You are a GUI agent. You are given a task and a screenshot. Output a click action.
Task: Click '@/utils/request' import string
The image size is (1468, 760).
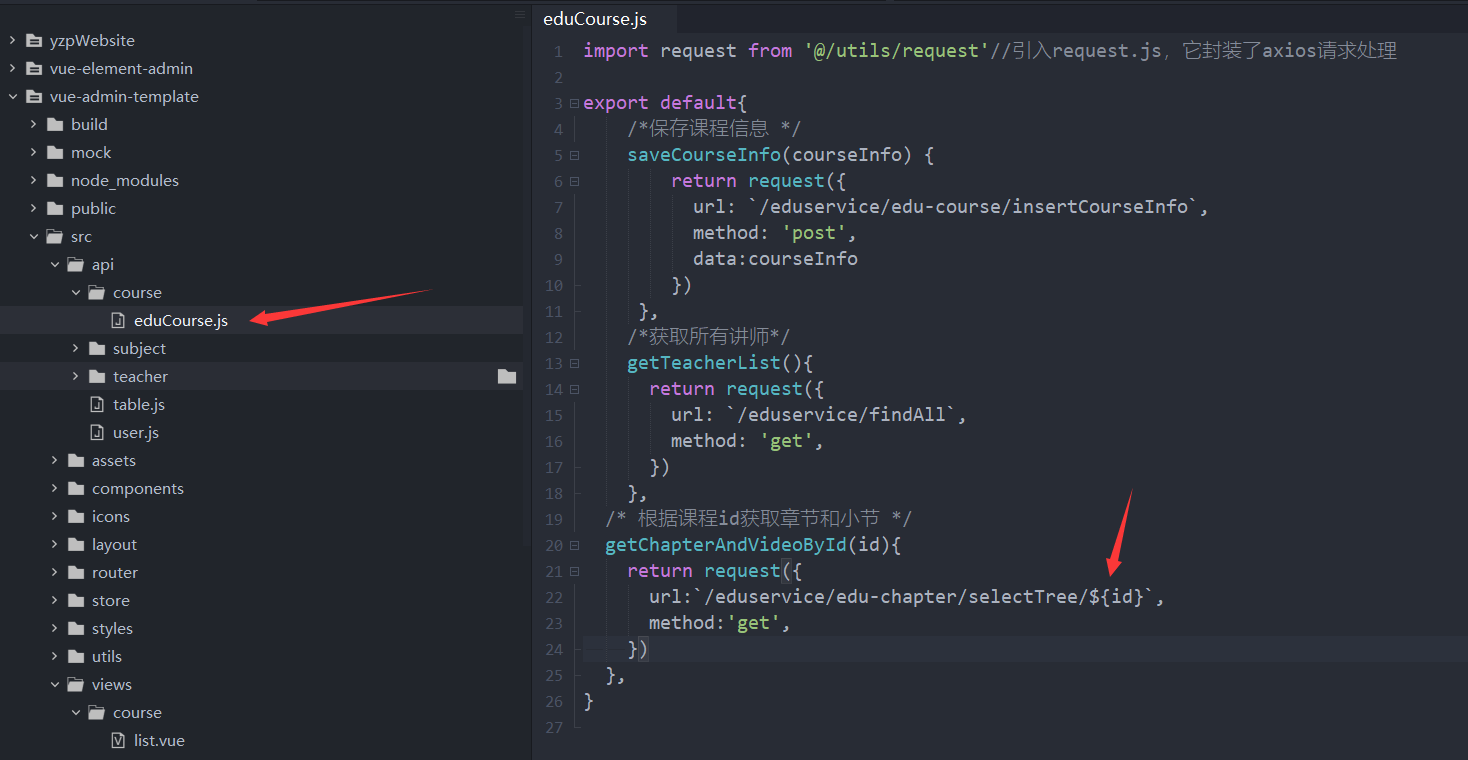[x=896, y=51]
